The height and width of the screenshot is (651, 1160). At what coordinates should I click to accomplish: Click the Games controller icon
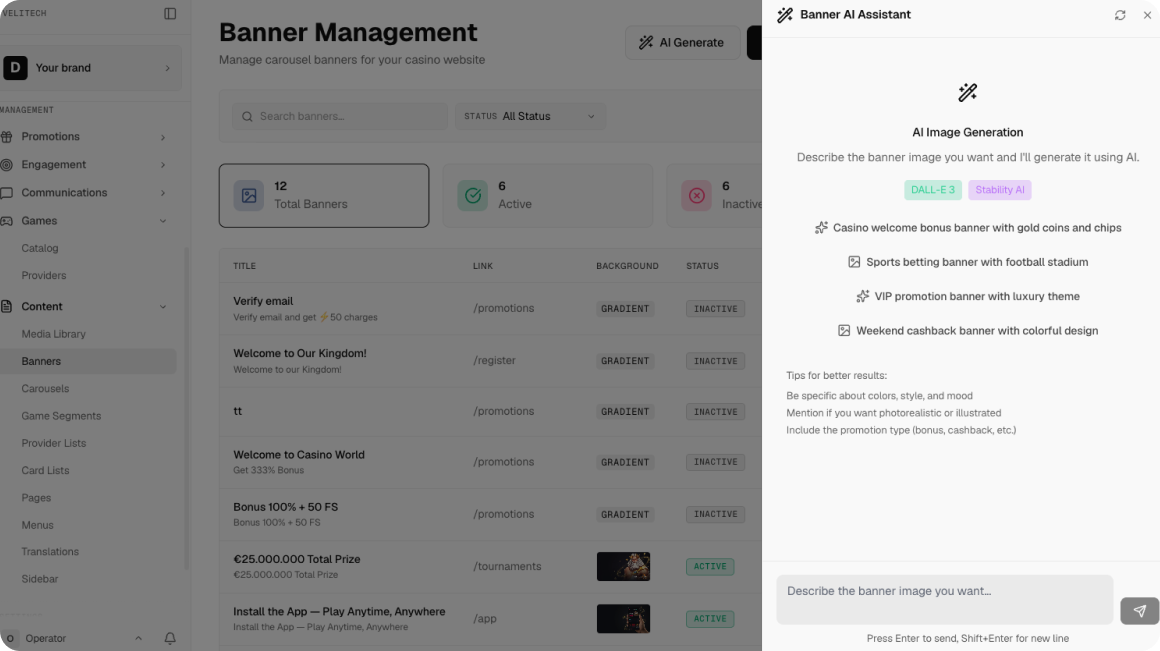pyautogui.click(x=7, y=221)
